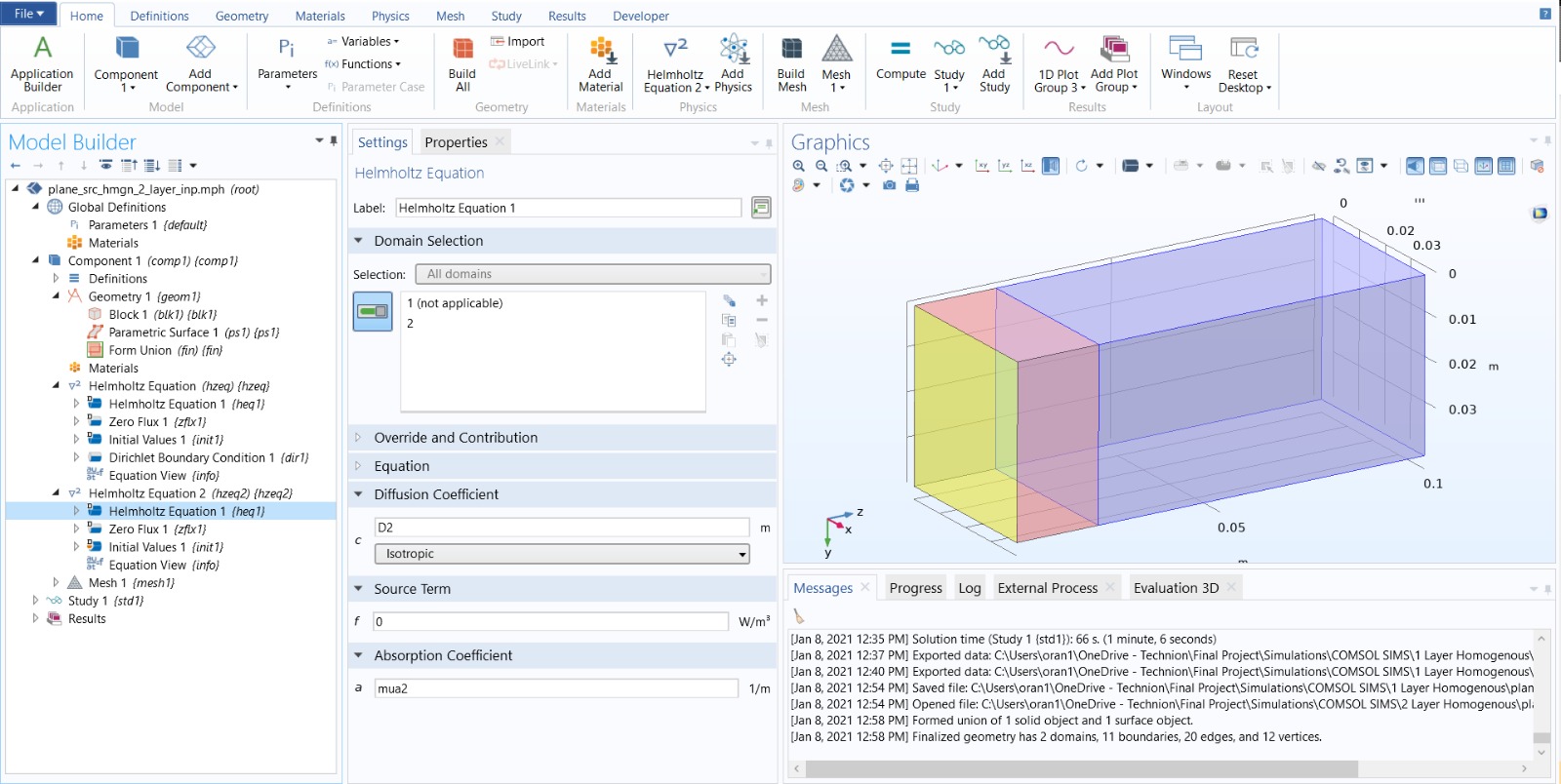This screenshot has width=1561, height=784.
Task: Click the print icon in Graphics toolbar
Action: (x=912, y=185)
